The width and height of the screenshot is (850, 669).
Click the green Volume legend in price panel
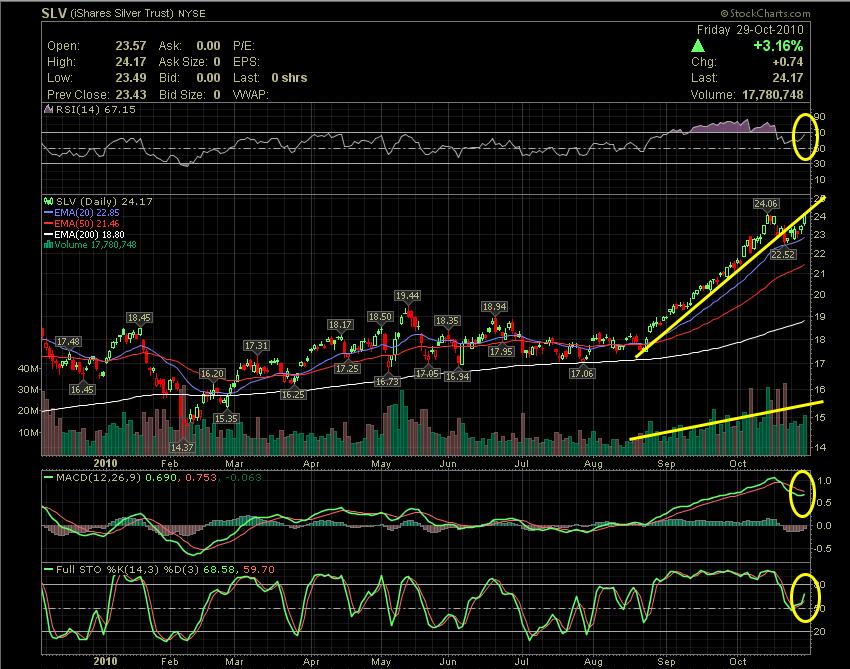pyautogui.click(x=95, y=245)
